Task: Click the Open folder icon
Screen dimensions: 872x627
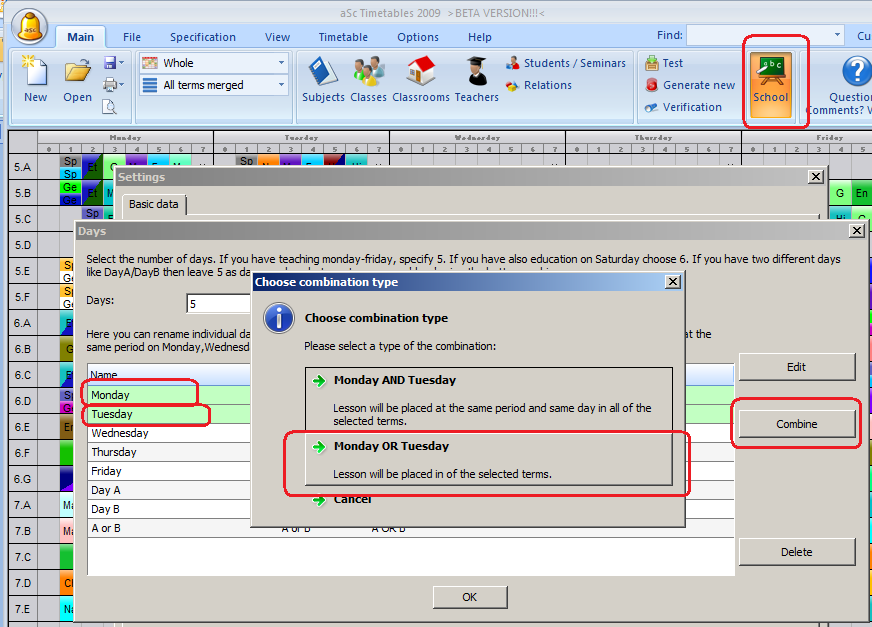Action: 78,78
